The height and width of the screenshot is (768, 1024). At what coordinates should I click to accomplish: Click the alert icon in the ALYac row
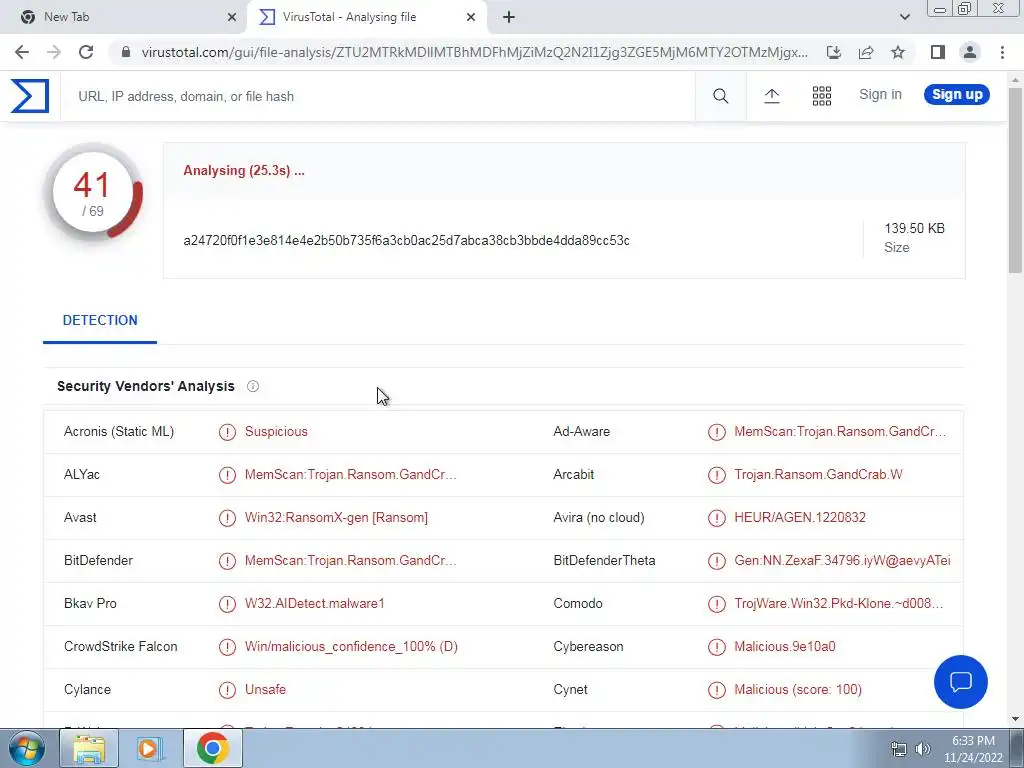coord(227,475)
